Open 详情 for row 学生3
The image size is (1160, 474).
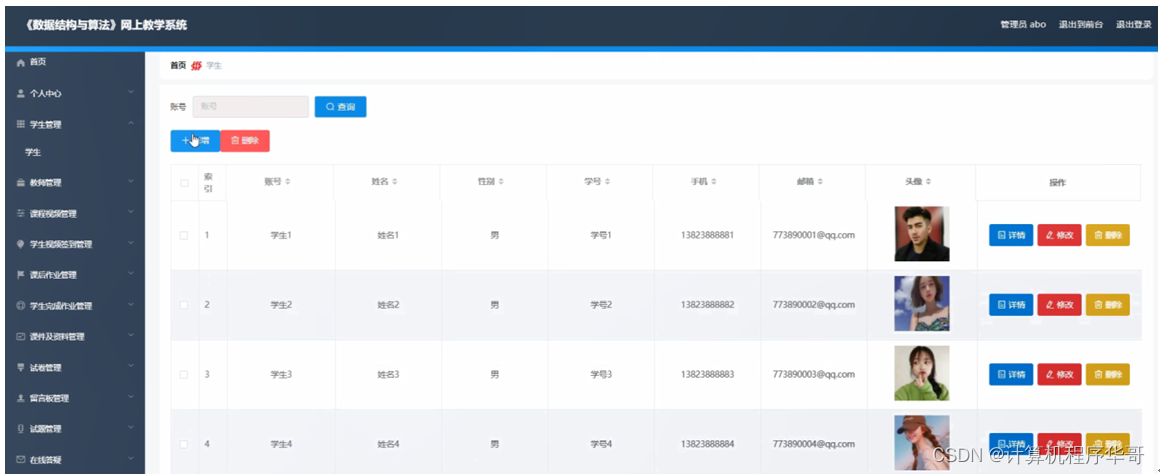(1011, 375)
